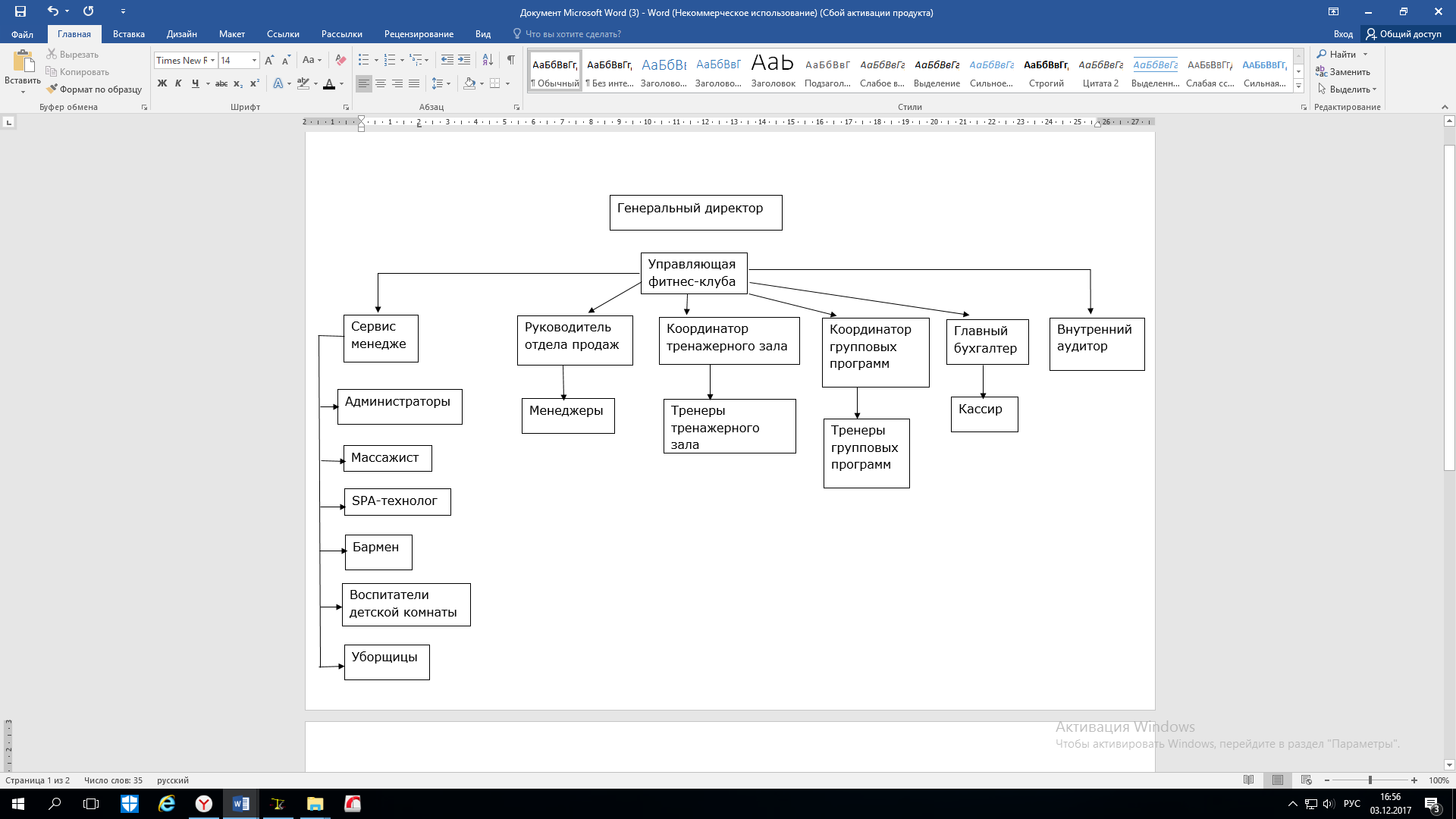Click the Redo button in toolbar
This screenshot has height=819, width=1456.
point(87,11)
